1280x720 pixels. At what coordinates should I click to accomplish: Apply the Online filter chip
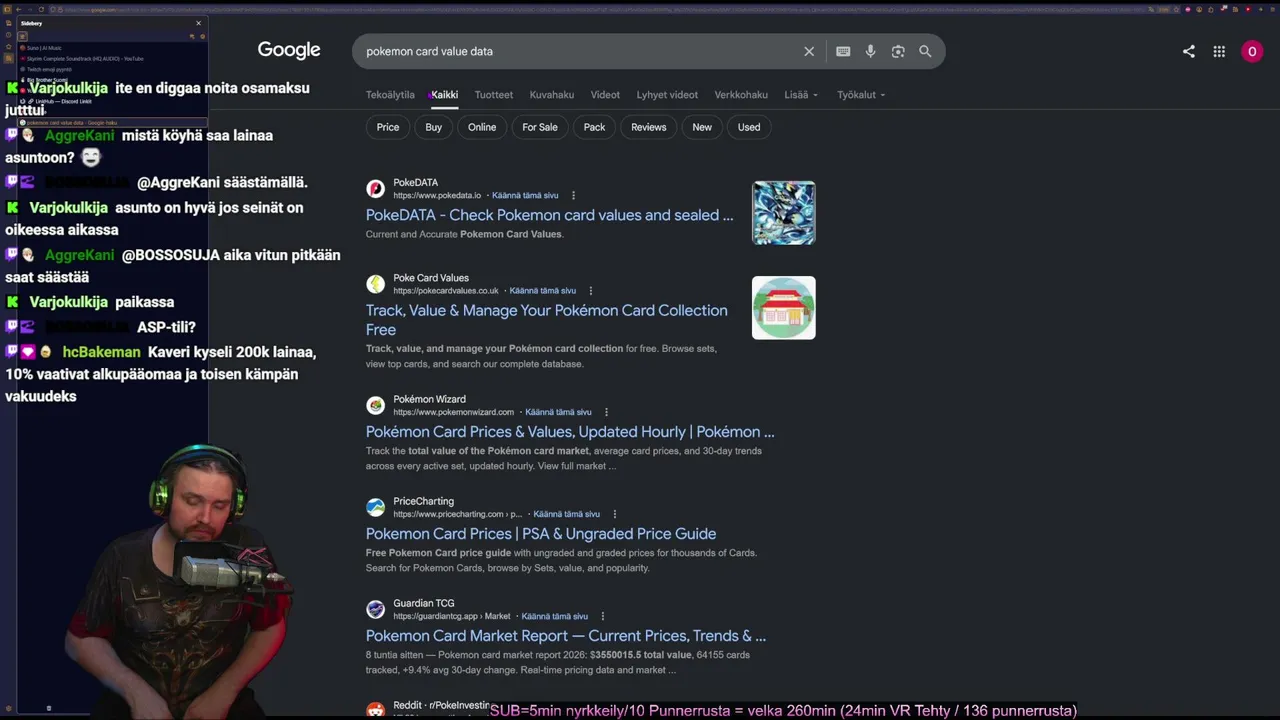(482, 127)
